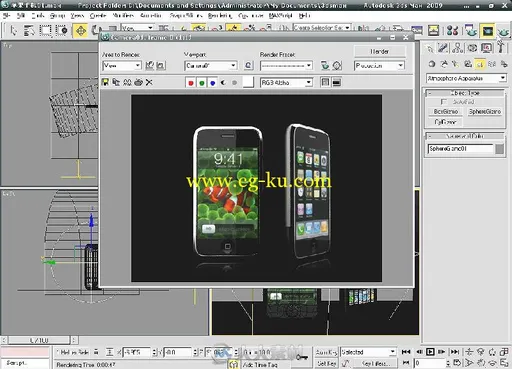This screenshot has width=512, height=369.
Task: Open the Selected key filter dropdown
Action: 368,352
